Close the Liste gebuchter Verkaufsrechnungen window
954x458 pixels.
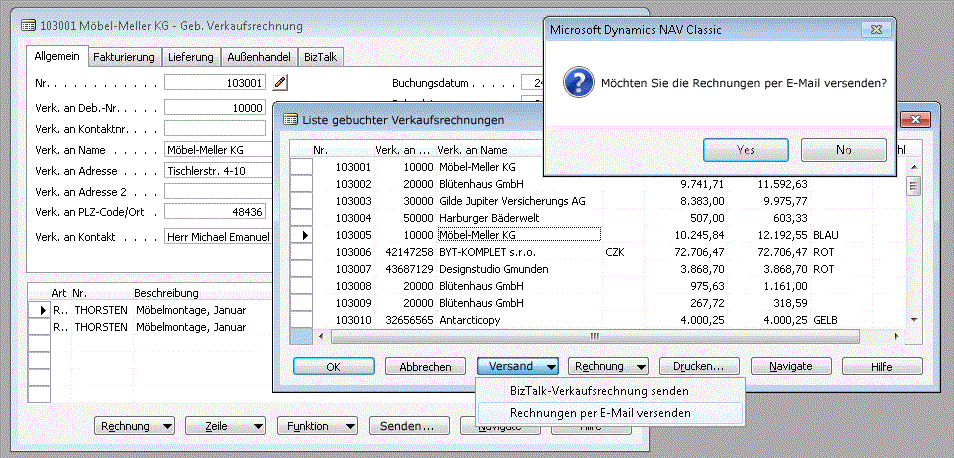click(915, 119)
